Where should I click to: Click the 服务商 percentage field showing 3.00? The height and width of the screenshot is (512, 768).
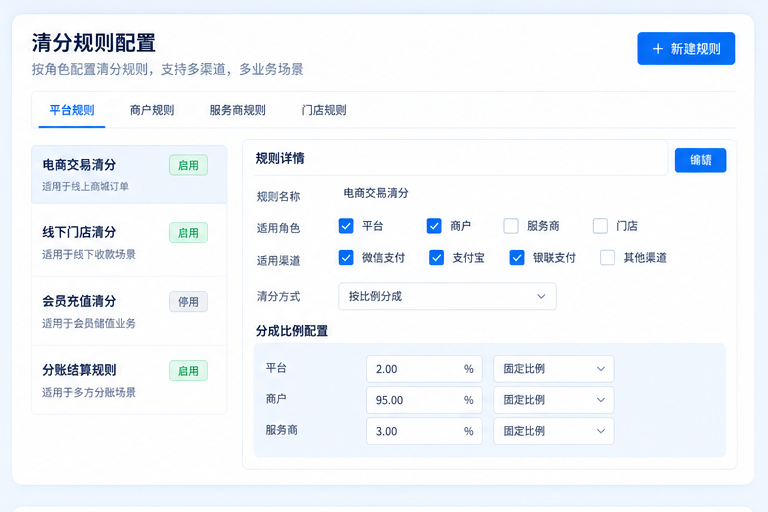424,431
